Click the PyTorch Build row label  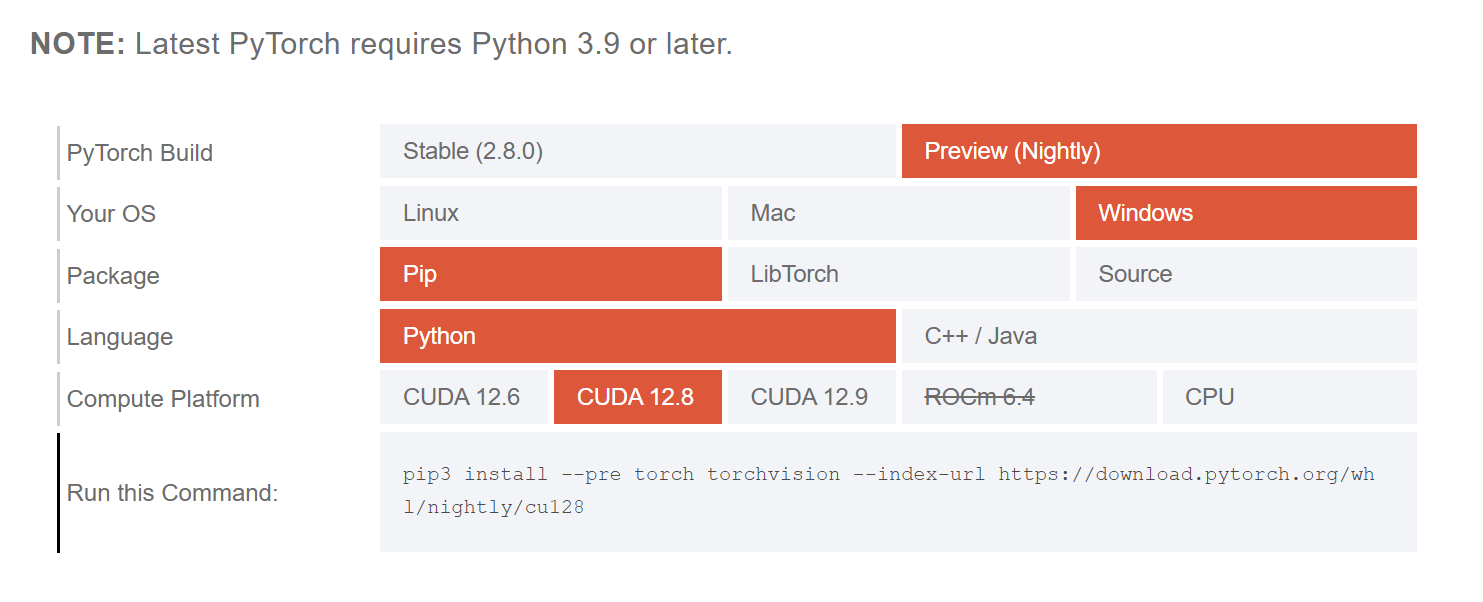139,153
